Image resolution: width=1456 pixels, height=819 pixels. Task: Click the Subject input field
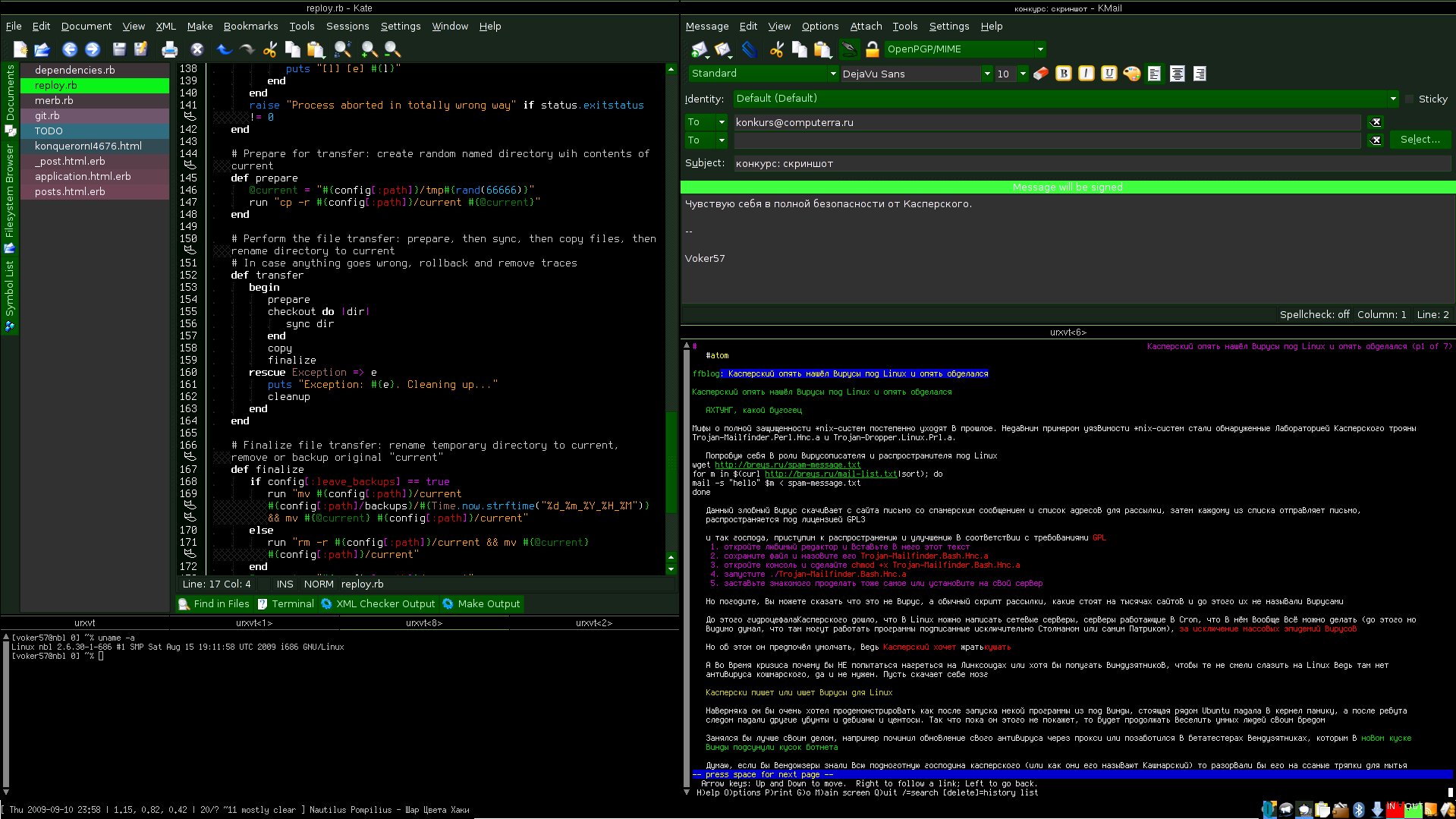tap(1091, 163)
